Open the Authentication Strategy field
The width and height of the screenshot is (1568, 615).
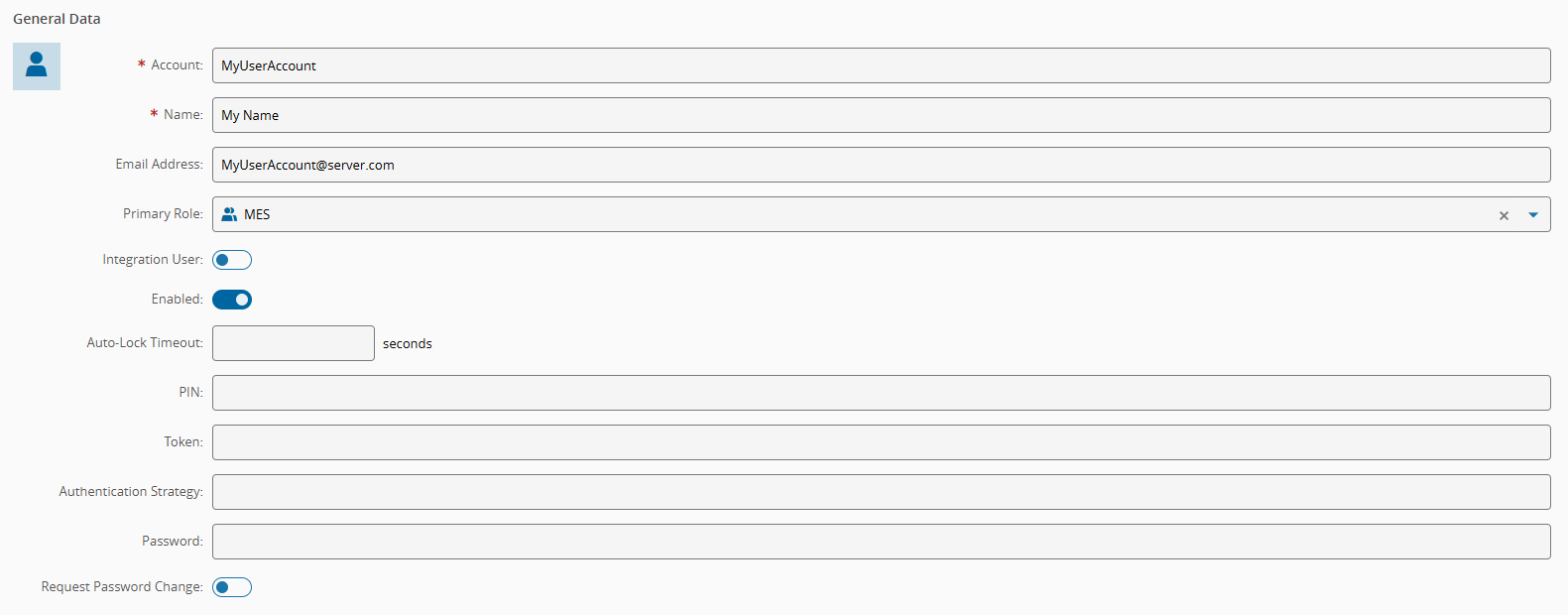coord(881,492)
